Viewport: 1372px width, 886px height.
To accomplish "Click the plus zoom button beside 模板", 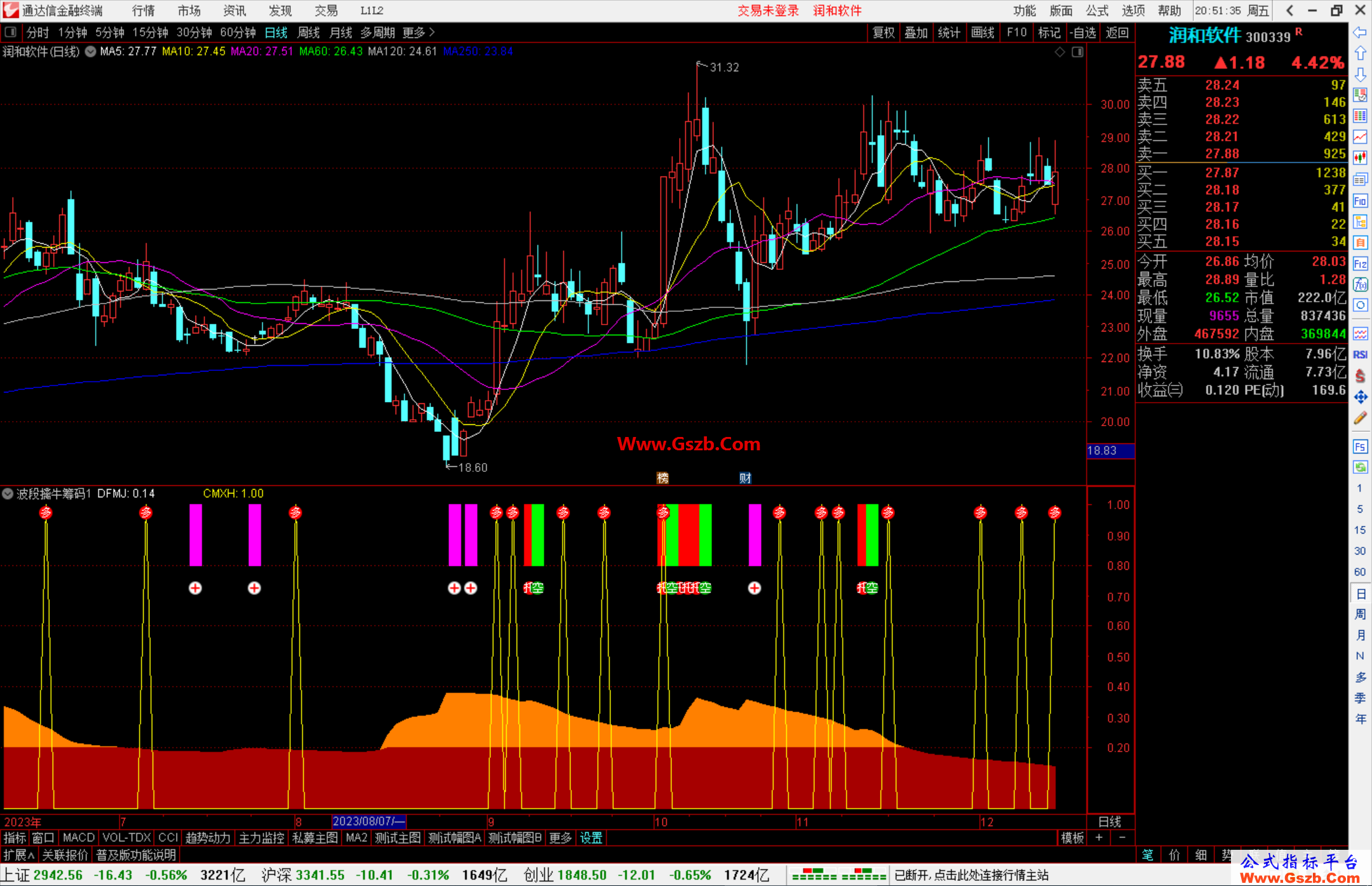I will [x=1099, y=838].
